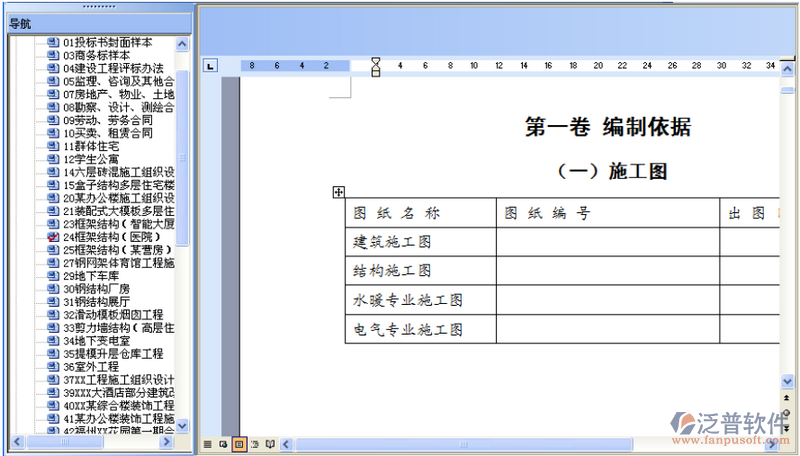The width and height of the screenshot is (800, 456).
Task: Click document icon beside 12学生公寓
Action: click(53, 159)
